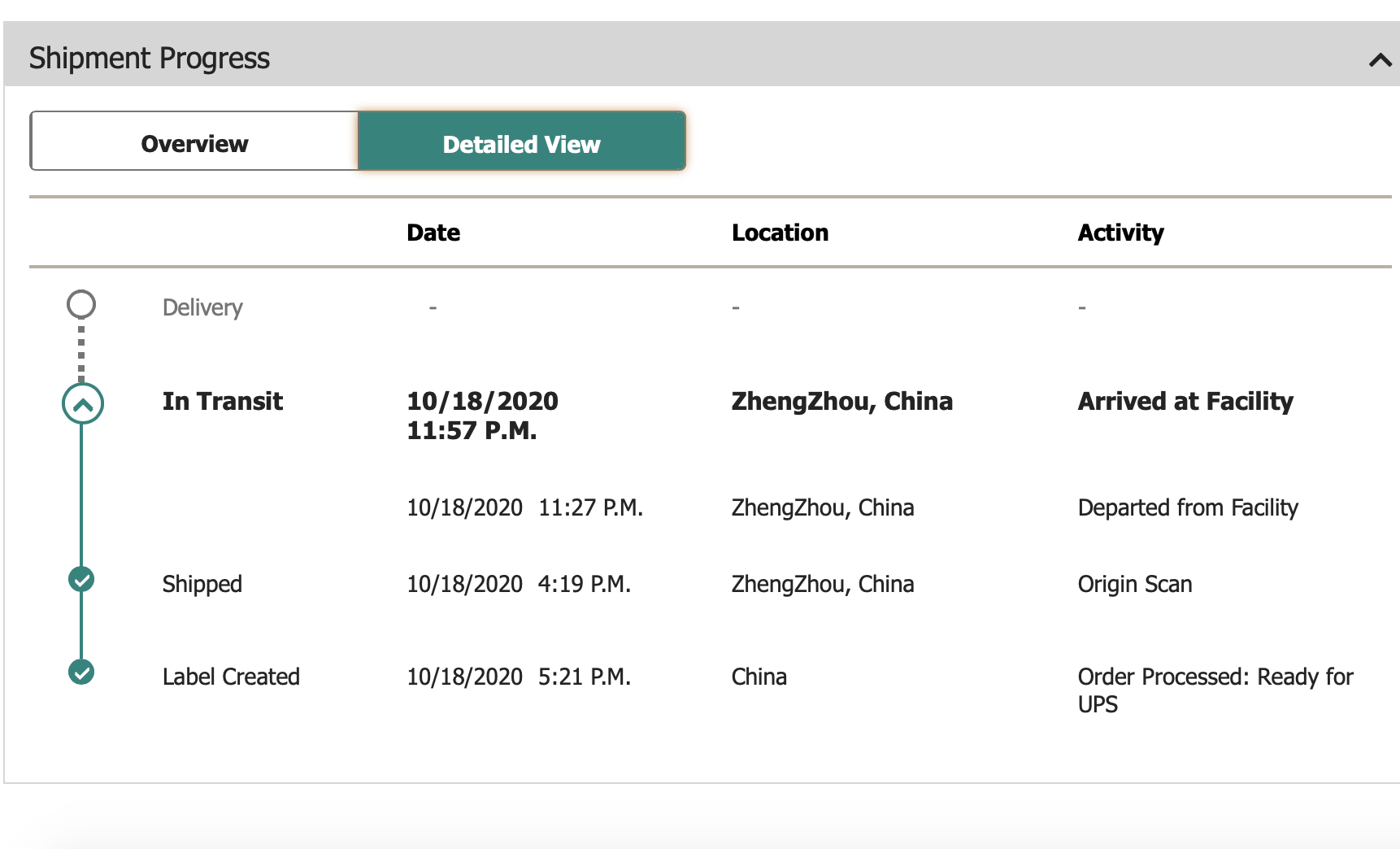This screenshot has width=1400, height=849.
Task: Click the Shipped status label
Action: (202, 584)
